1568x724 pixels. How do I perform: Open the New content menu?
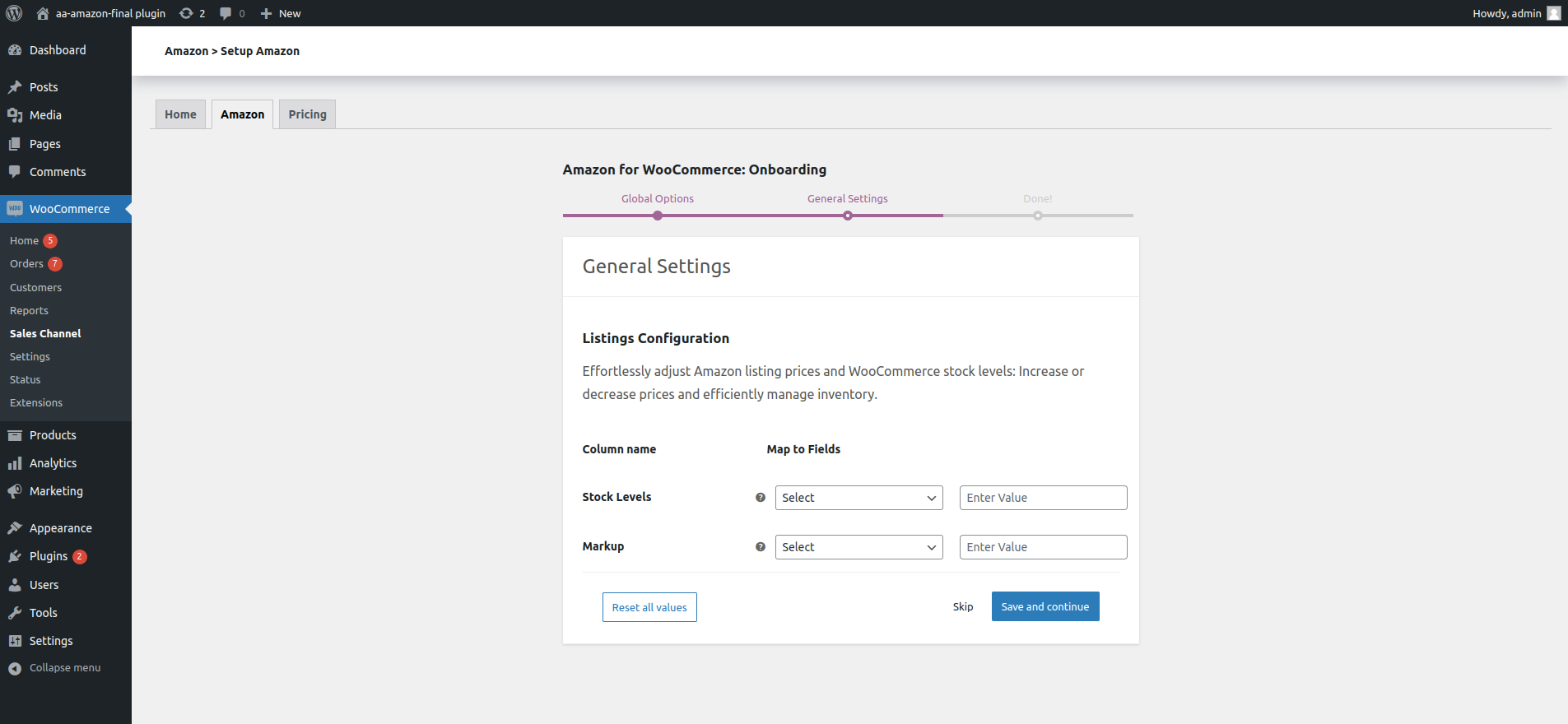tap(281, 13)
